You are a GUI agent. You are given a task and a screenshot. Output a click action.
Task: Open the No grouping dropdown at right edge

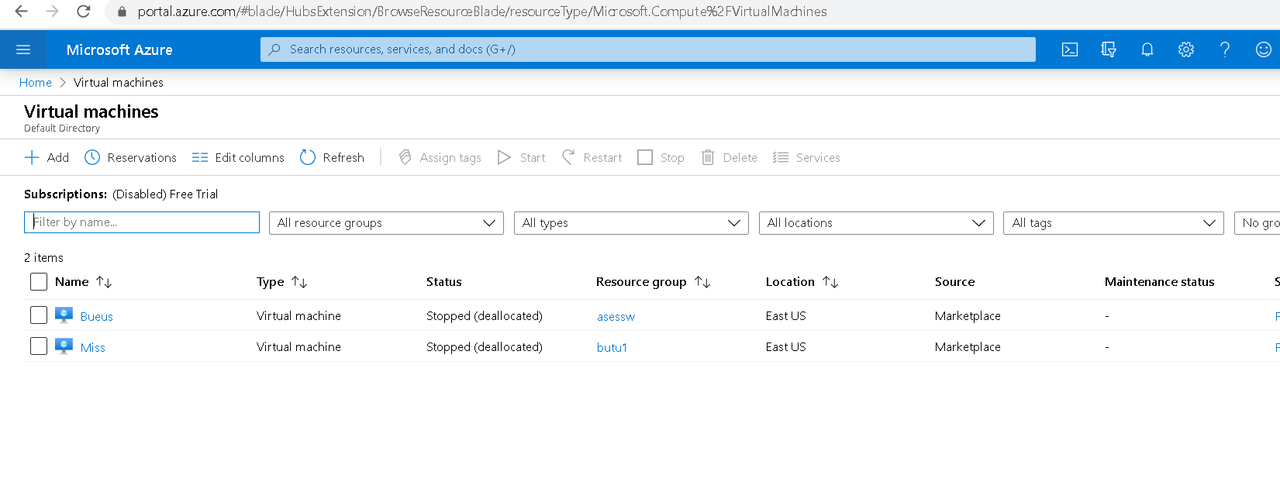tap(1257, 223)
